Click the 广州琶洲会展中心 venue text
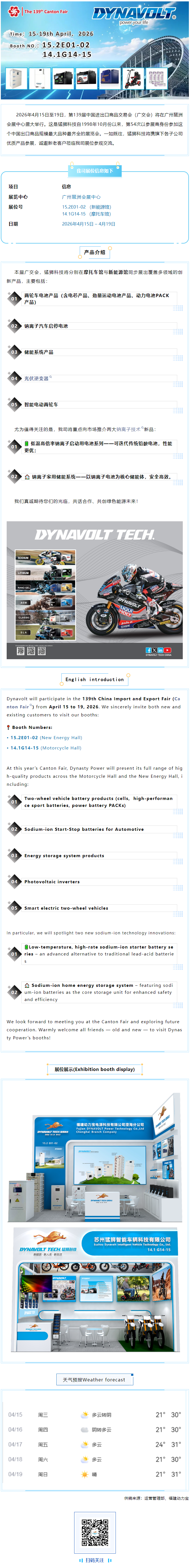 point(81,197)
